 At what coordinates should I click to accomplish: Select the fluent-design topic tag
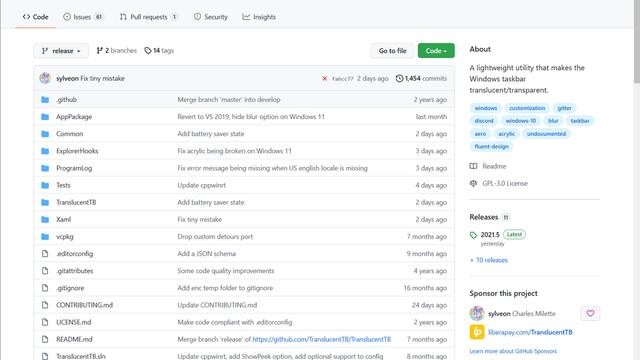[x=491, y=147]
